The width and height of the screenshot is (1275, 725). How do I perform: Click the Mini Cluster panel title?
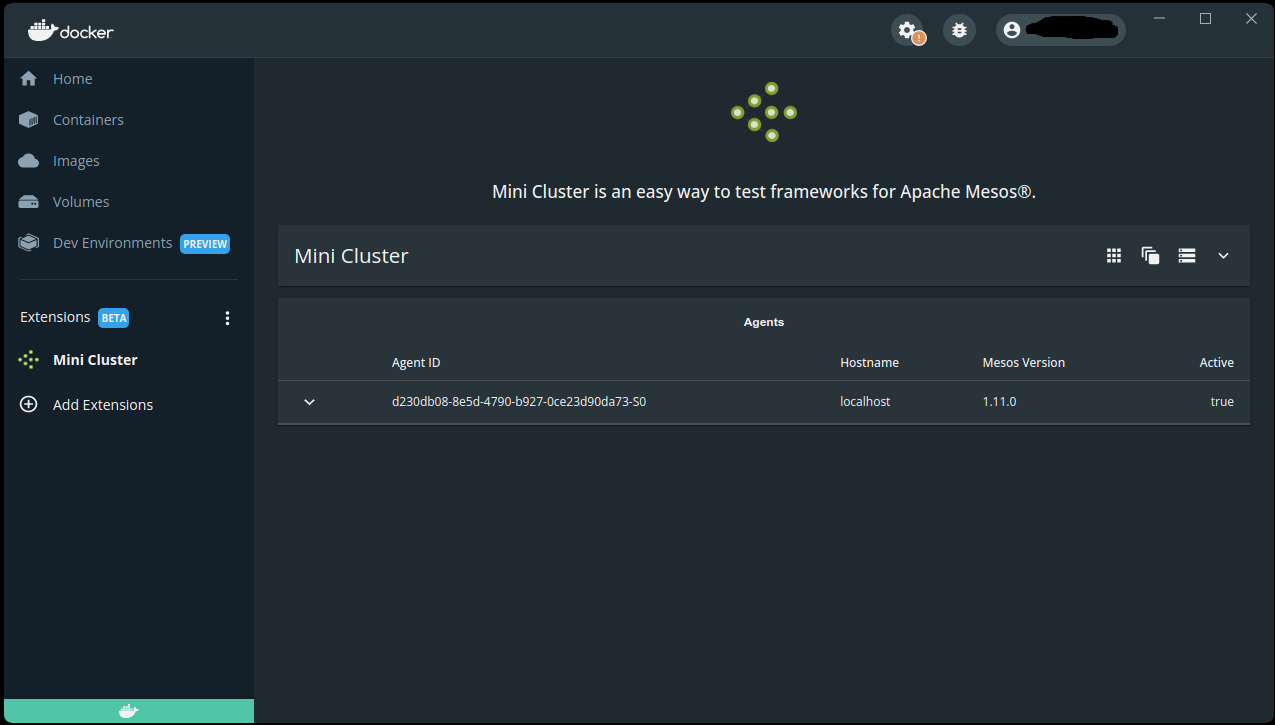click(x=351, y=256)
